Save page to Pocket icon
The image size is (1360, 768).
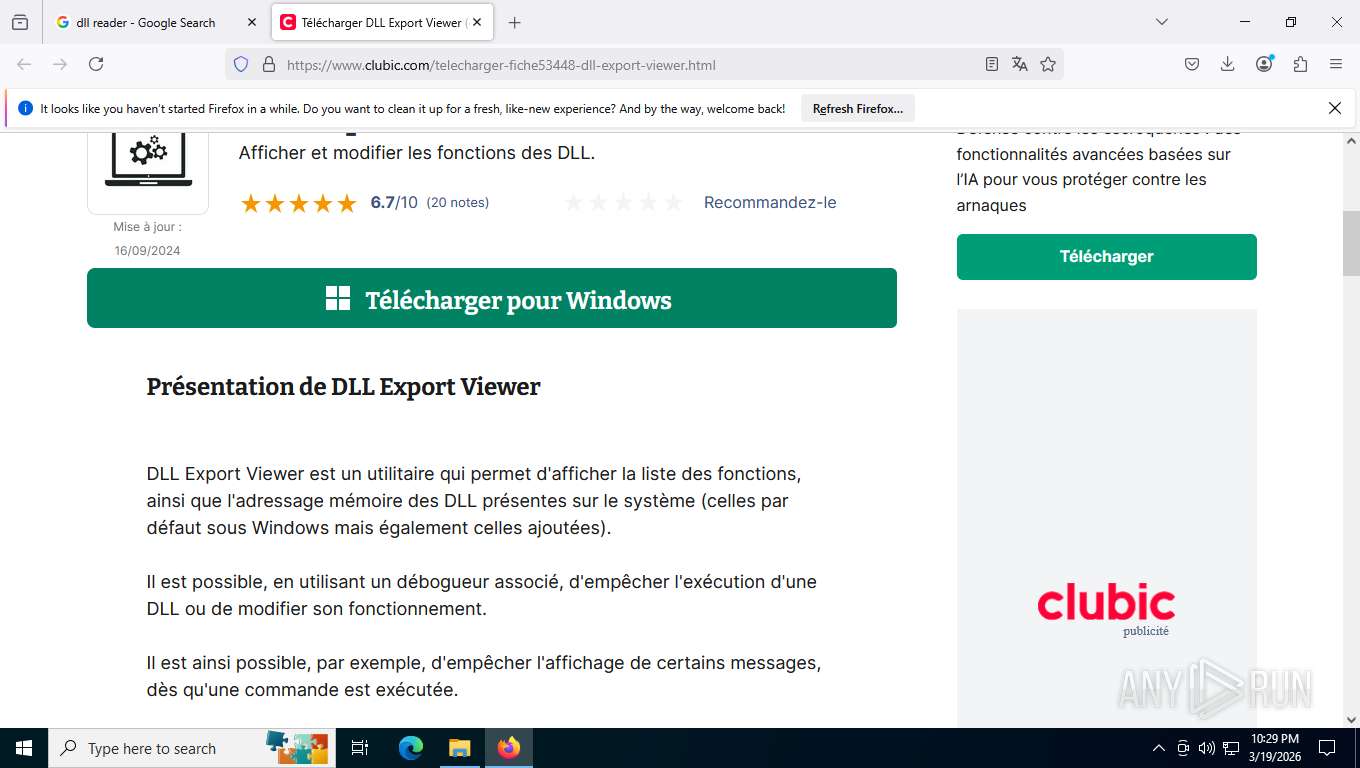pyautogui.click(x=1192, y=64)
